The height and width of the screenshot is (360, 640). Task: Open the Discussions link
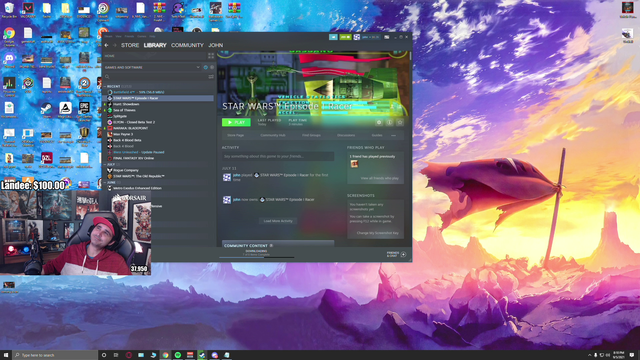346,135
